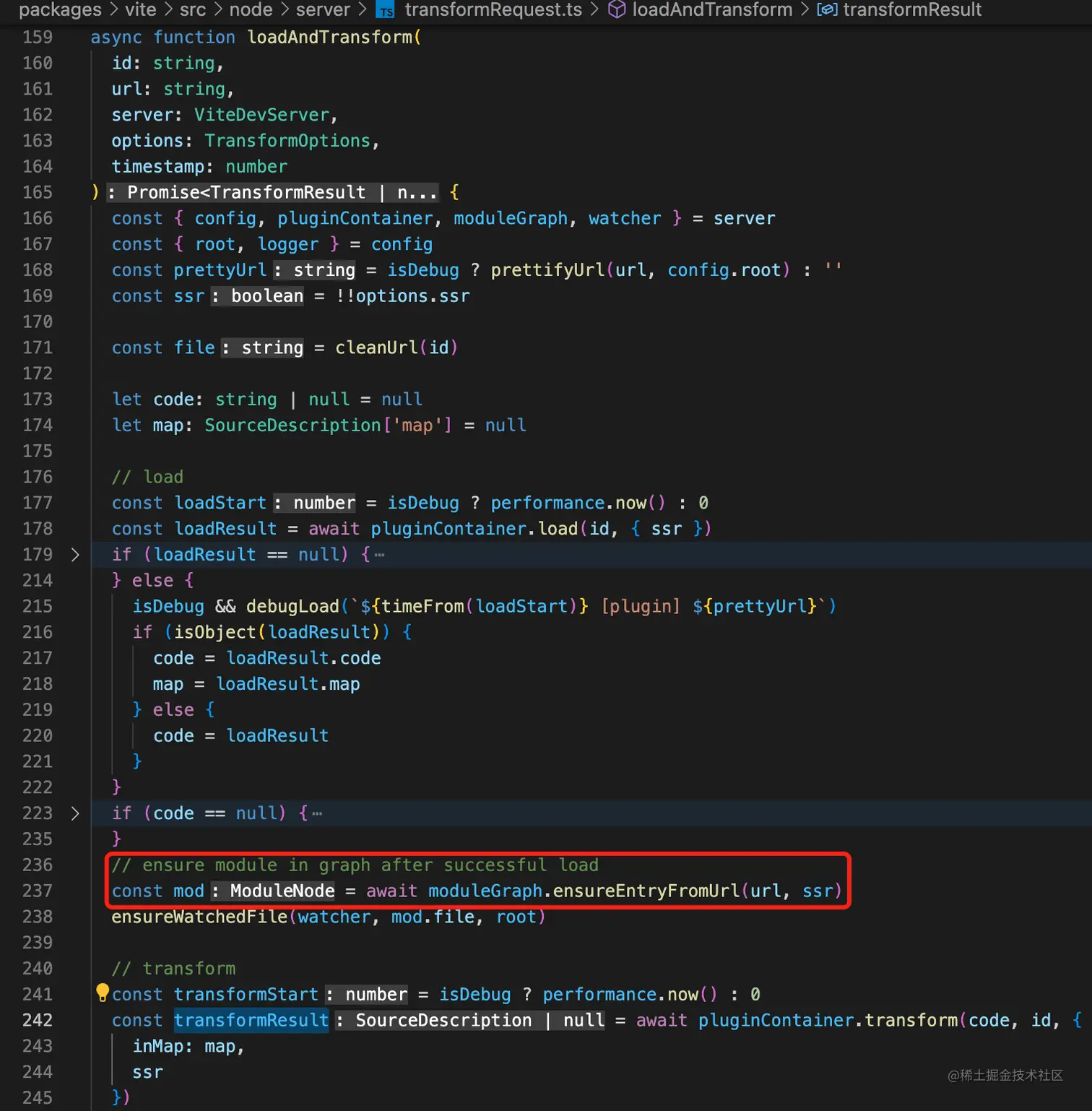The image size is (1092, 1111).
Task: Click 'watcher' identifier on line 166
Action: click(625, 218)
